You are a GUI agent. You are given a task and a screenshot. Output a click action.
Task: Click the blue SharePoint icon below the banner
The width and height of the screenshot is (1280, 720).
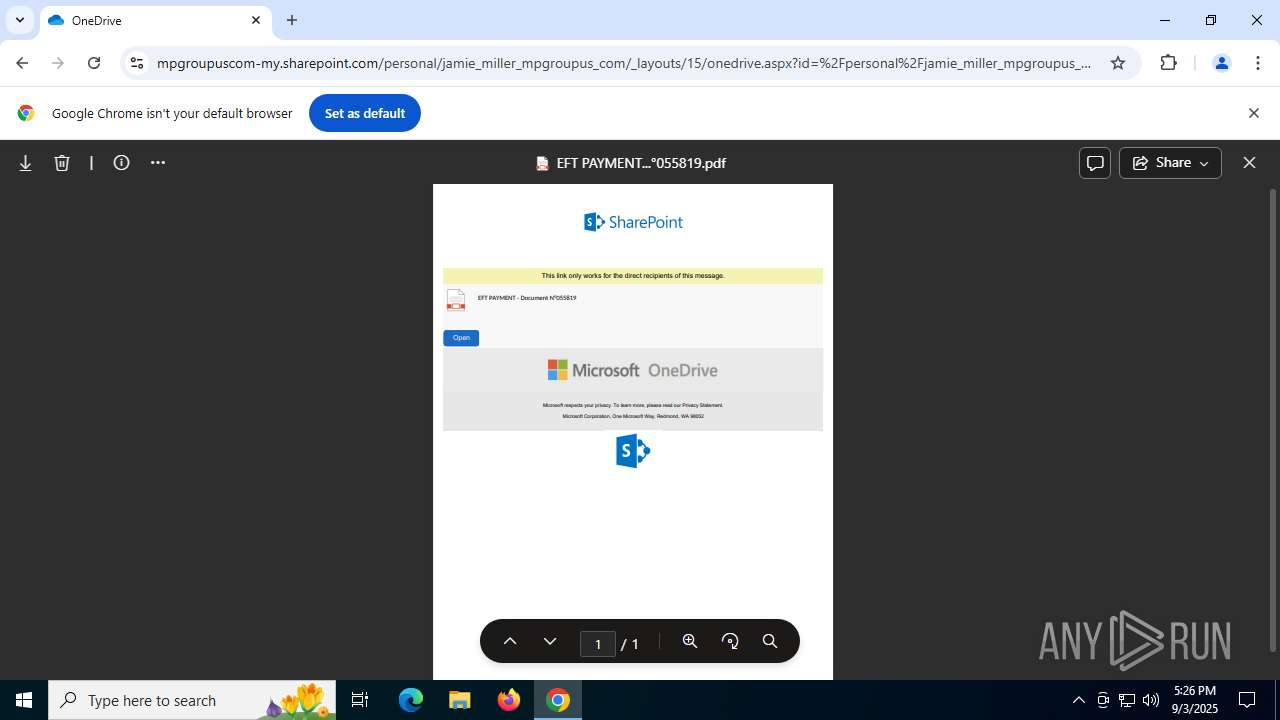tap(633, 451)
